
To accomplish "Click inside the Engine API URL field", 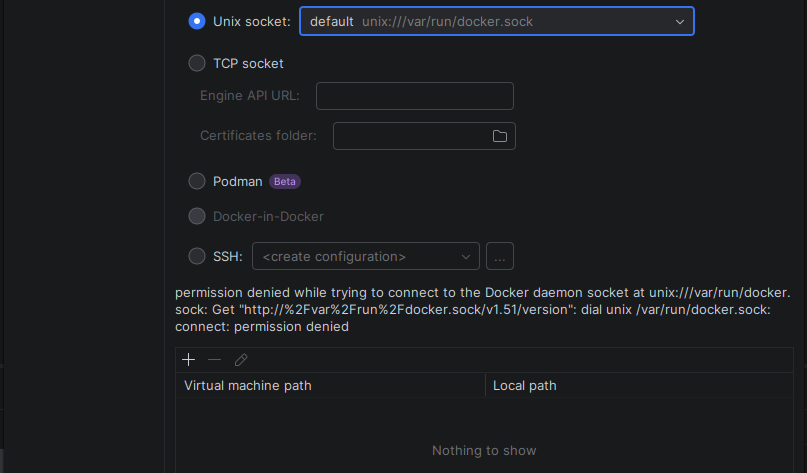I will [414, 96].
